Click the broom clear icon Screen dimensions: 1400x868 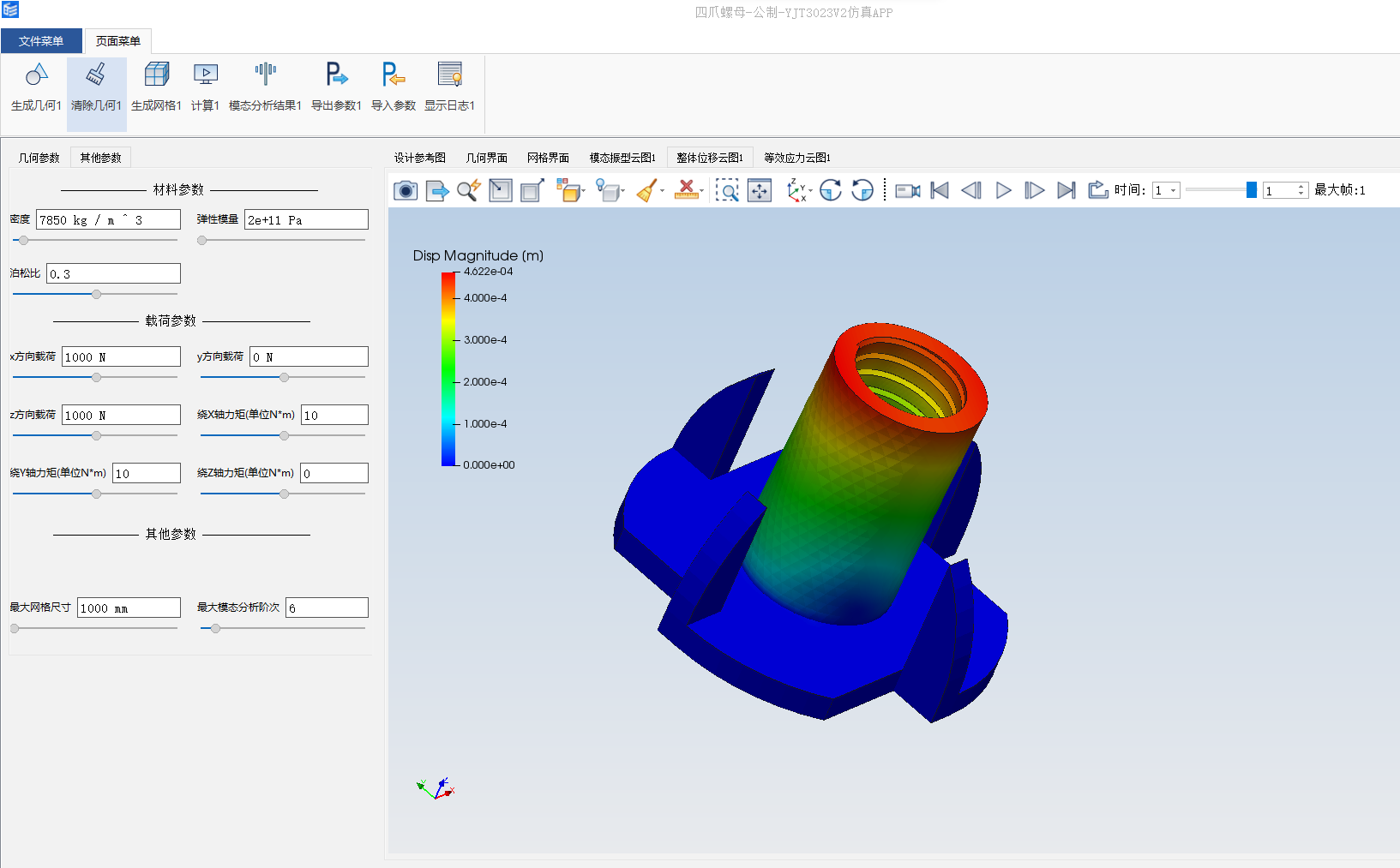coord(647,190)
